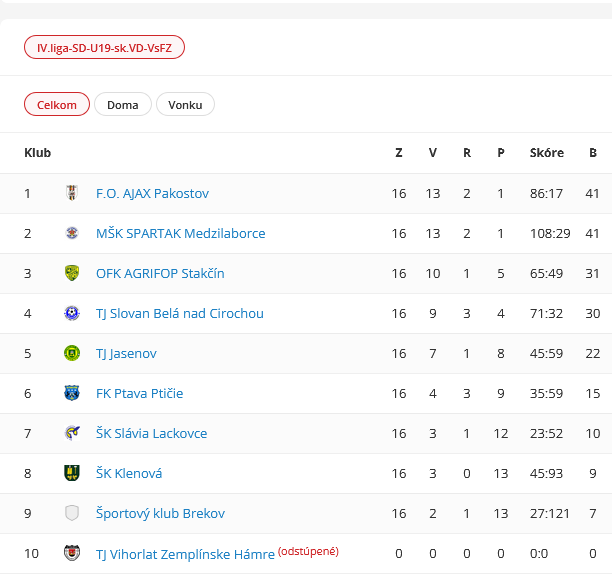Click the MŠK SPARTAK Medzilaborce club logo

pyautogui.click(x=71, y=233)
